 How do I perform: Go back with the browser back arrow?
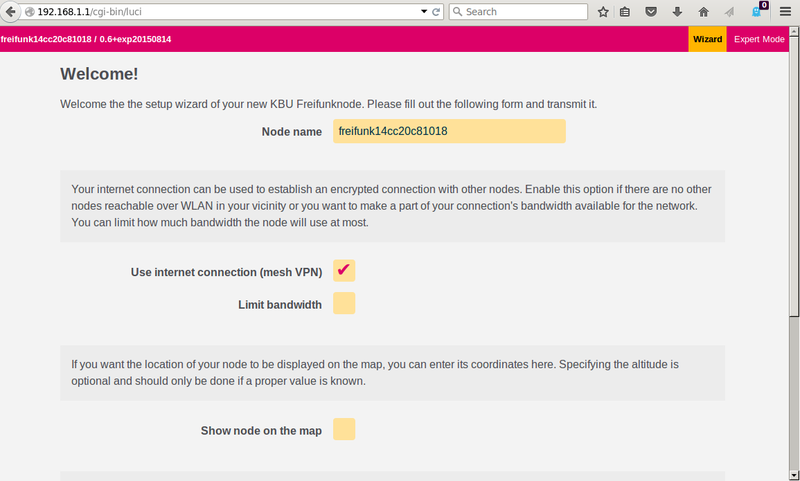click(x=10, y=12)
